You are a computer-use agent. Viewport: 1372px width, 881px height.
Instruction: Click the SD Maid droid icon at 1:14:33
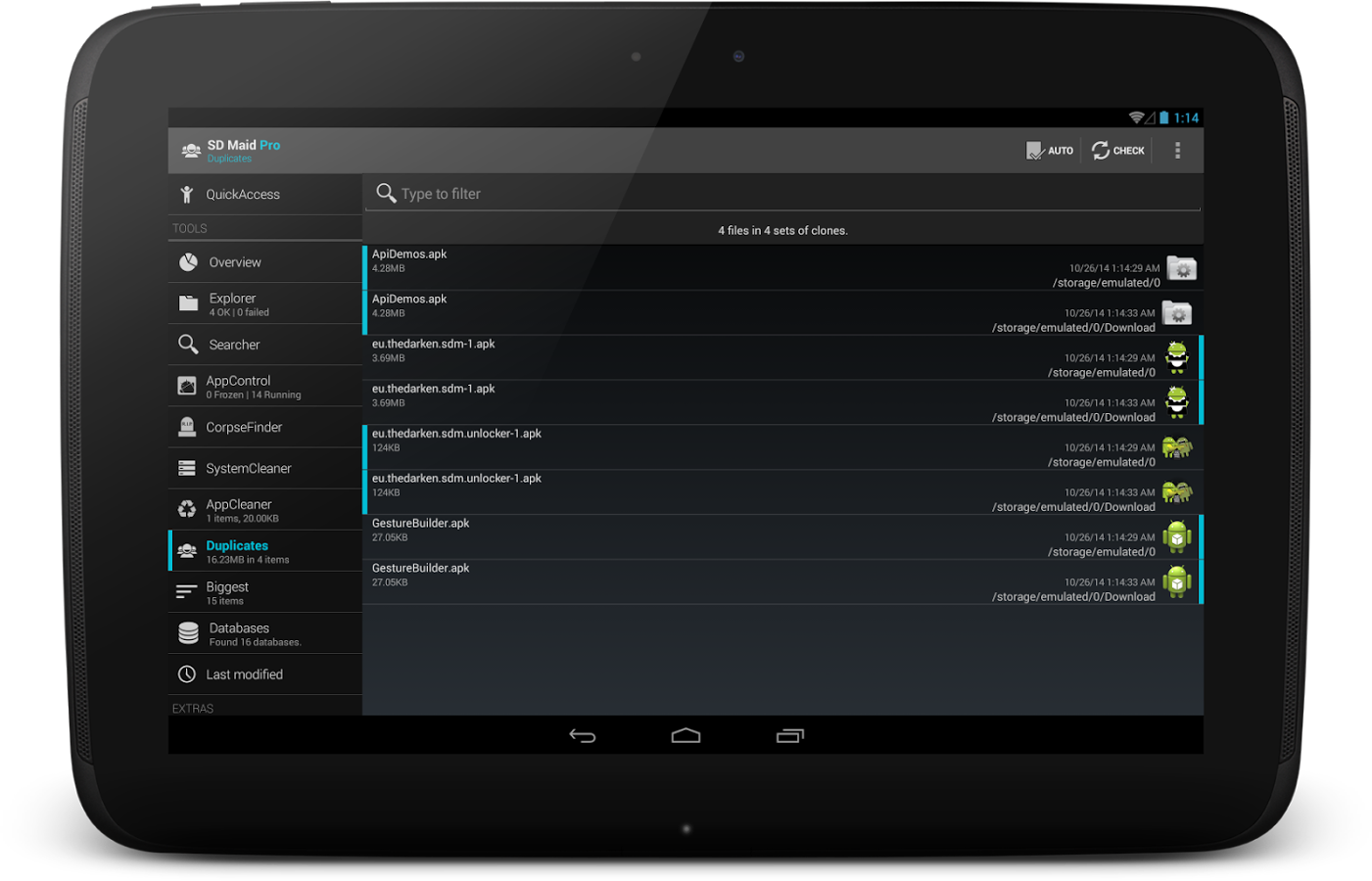[x=1177, y=402]
